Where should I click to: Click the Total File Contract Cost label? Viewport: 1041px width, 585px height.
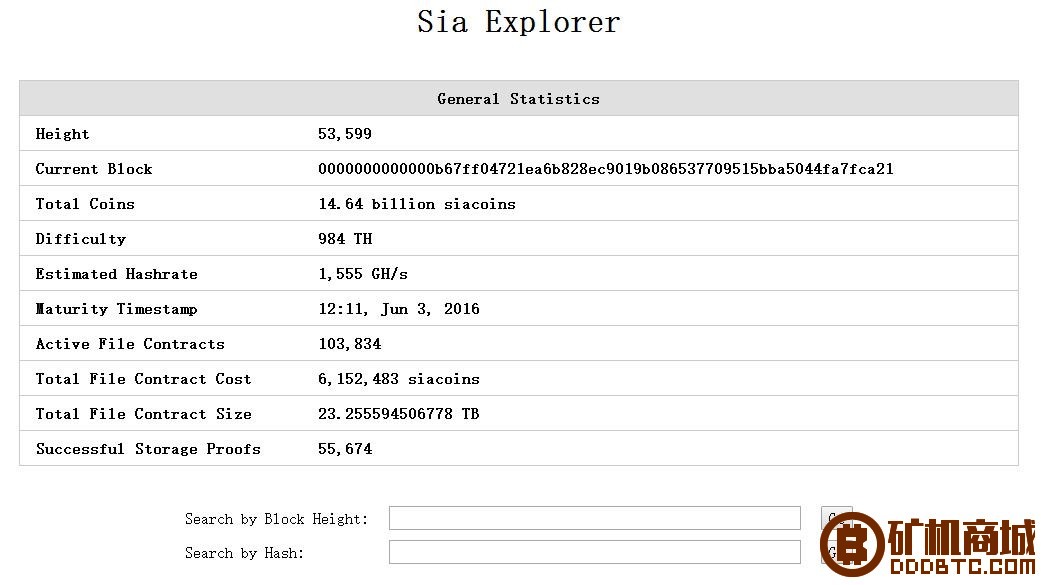coord(143,379)
